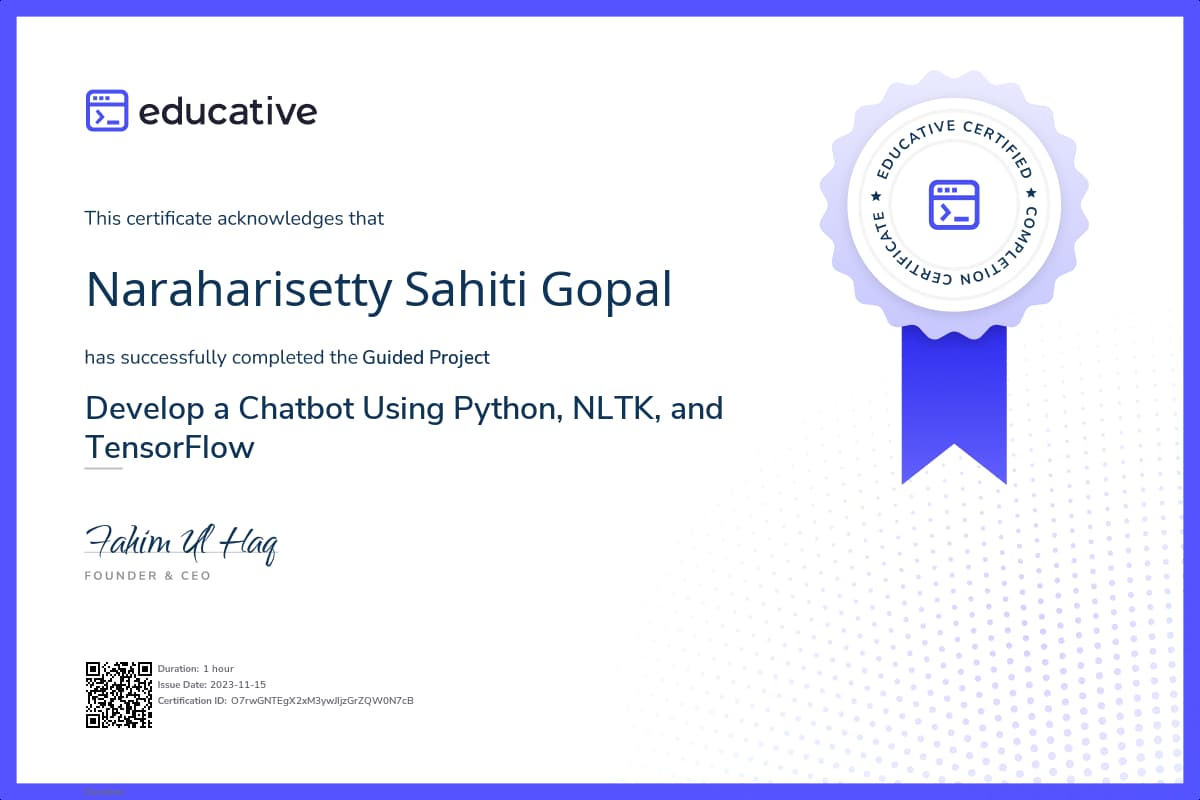Click the terminal icon inside the badge
The width and height of the screenshot is (1200, 800).
click(953, 204)
